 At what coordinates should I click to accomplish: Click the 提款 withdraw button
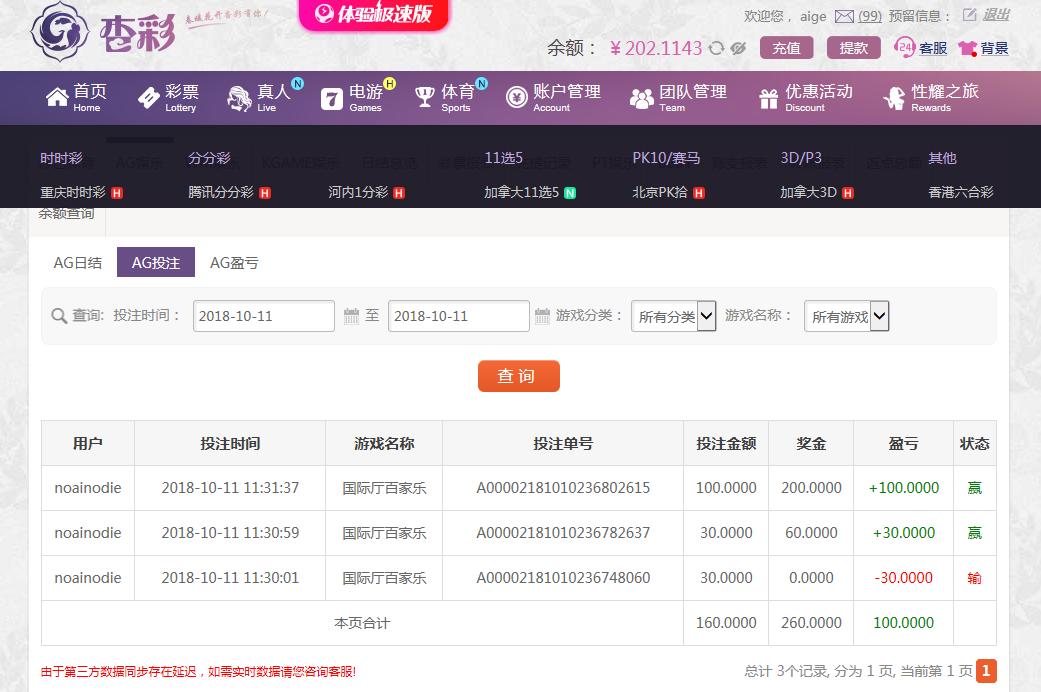click(854, 48)
